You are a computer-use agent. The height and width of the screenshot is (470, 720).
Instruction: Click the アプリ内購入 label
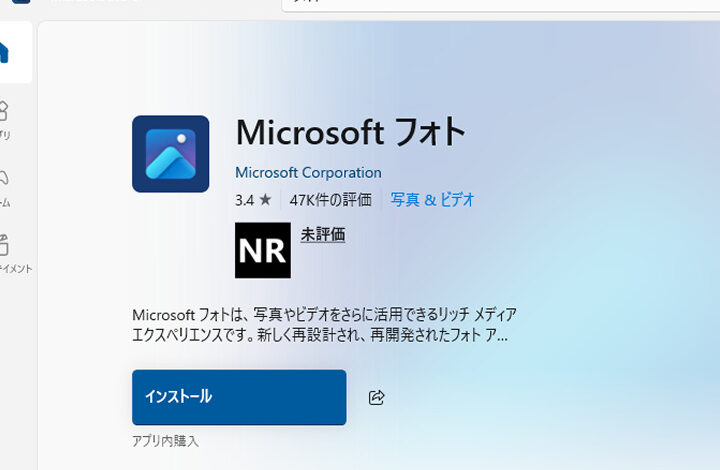click(165, 441)
